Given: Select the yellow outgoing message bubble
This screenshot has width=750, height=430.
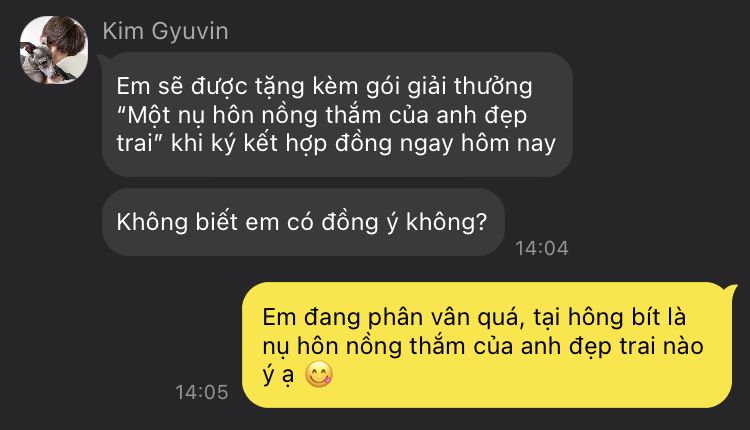Looking at the screenshot, I should coord(488,345).
